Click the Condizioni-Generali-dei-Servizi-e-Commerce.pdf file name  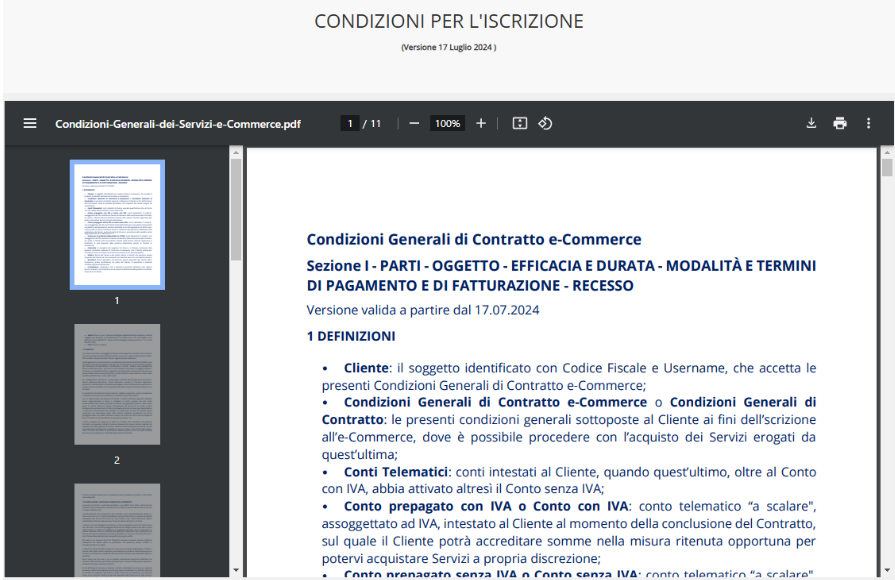[x=178, y=124]
